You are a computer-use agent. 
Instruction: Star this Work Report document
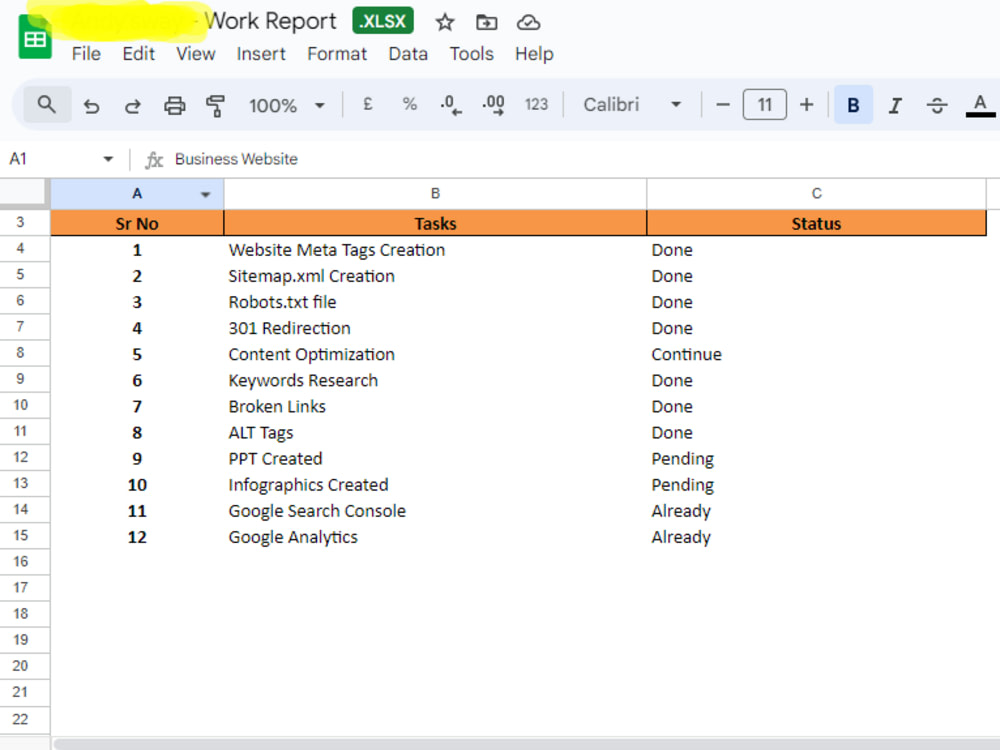click(445, 23)
